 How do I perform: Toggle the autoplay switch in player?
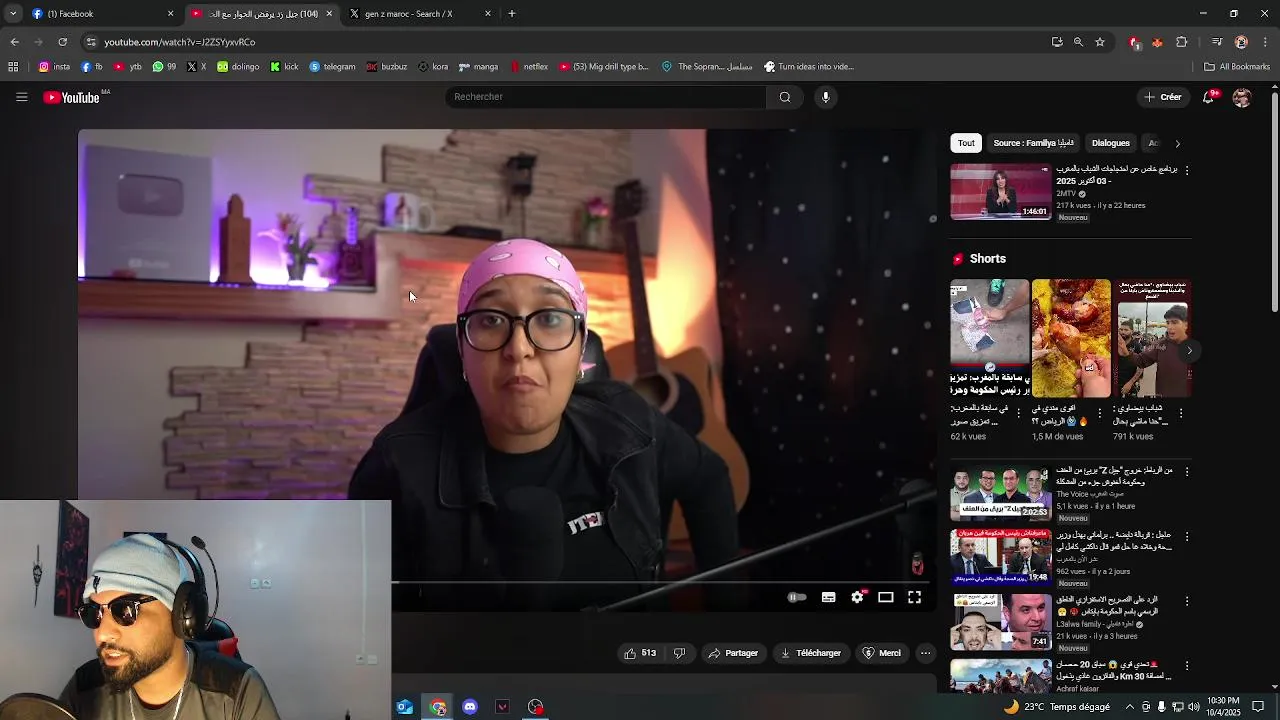797,597
